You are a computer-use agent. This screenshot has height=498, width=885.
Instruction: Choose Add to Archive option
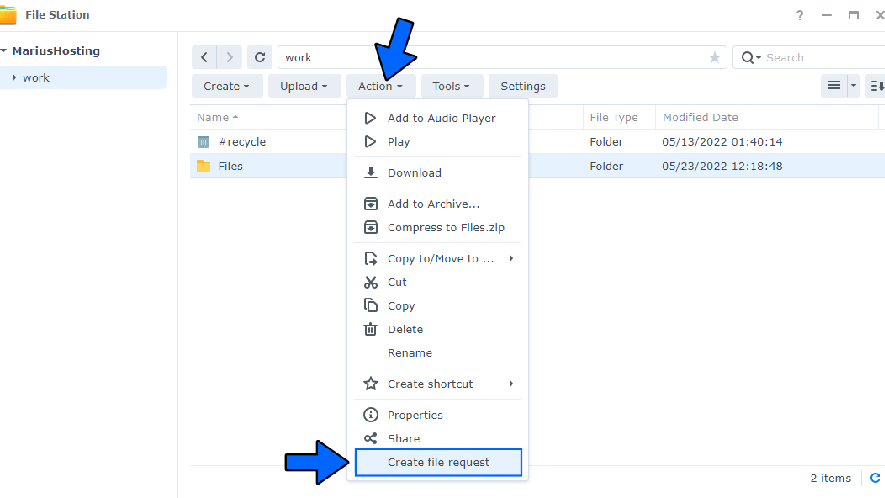coord(438,204)
